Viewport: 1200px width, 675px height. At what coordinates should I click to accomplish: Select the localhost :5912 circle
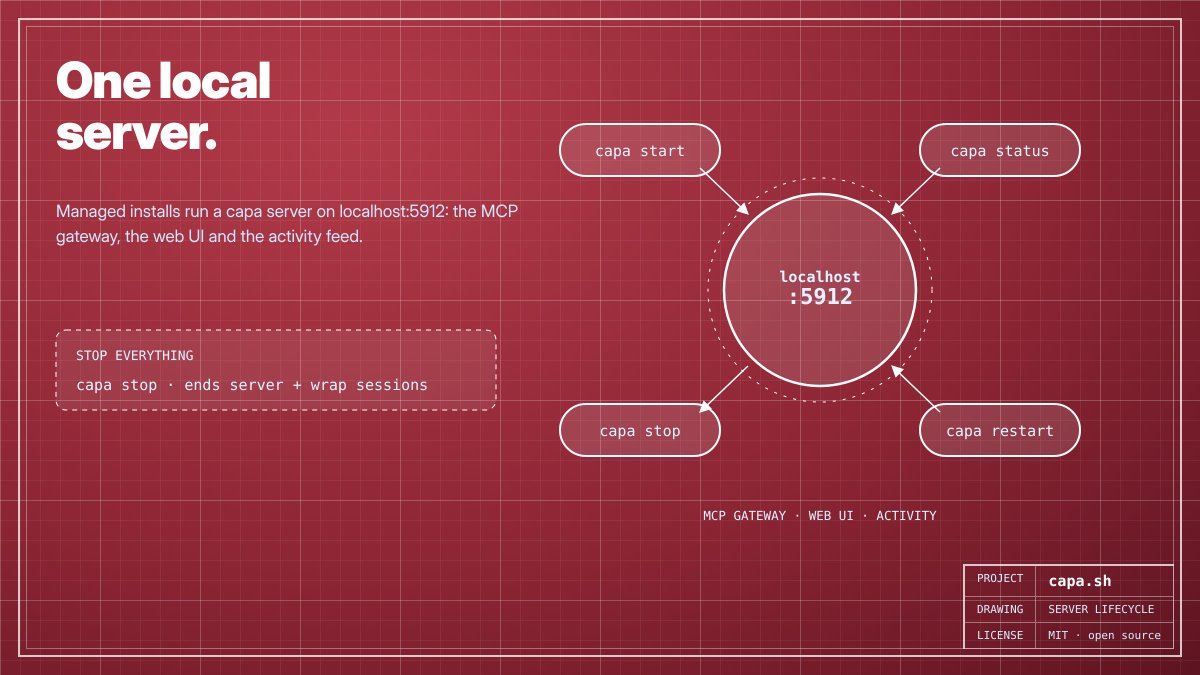[x=820, y=290]
